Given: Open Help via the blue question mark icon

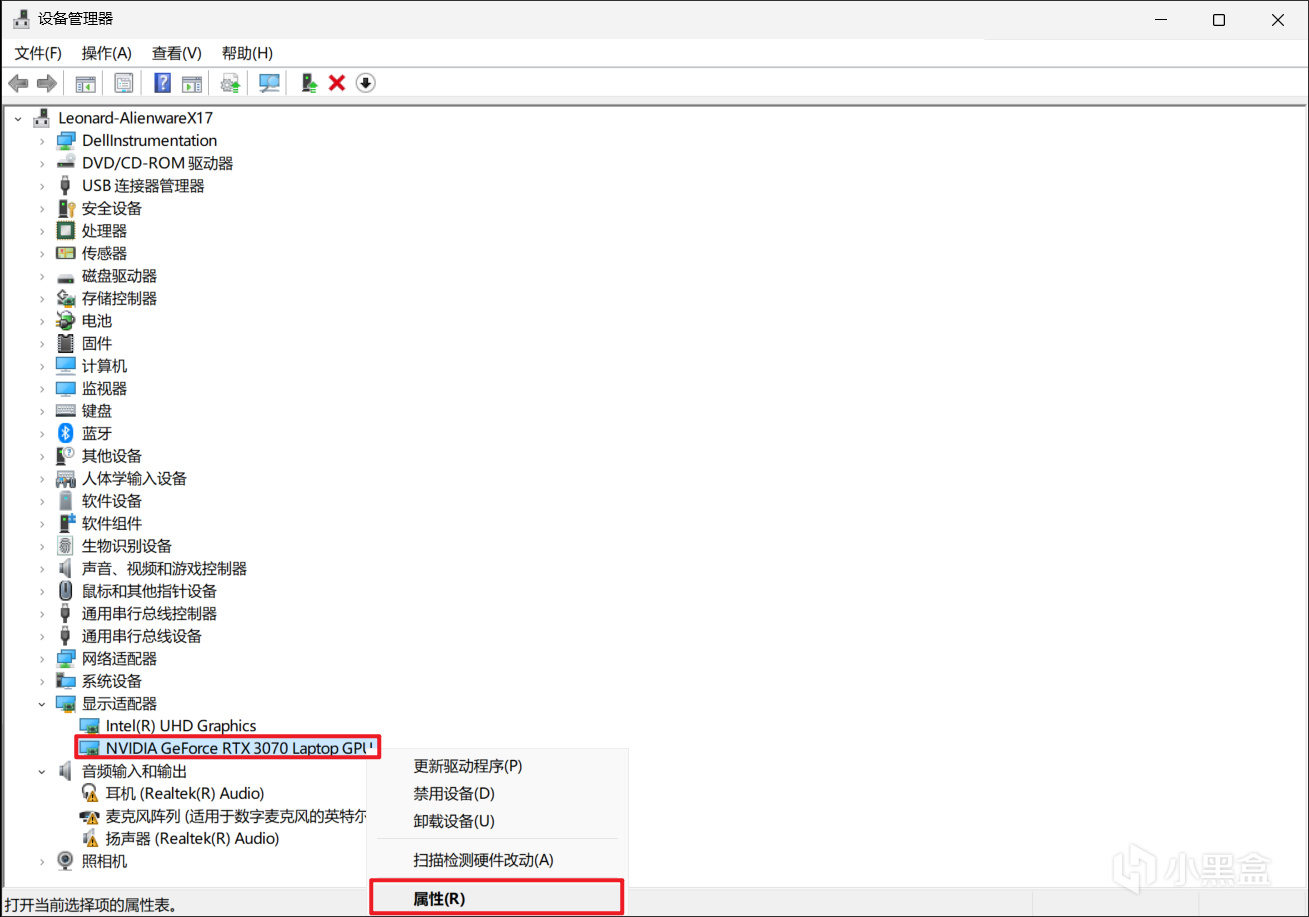Looking at the screenshot, I should click(163, 83).
